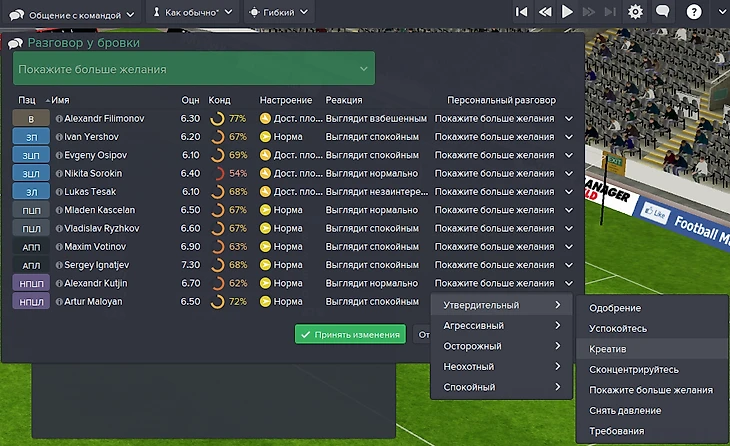
Task: Expand personal talk dropdown for Alexandr Kutjin
Action: tap(569, 283)
